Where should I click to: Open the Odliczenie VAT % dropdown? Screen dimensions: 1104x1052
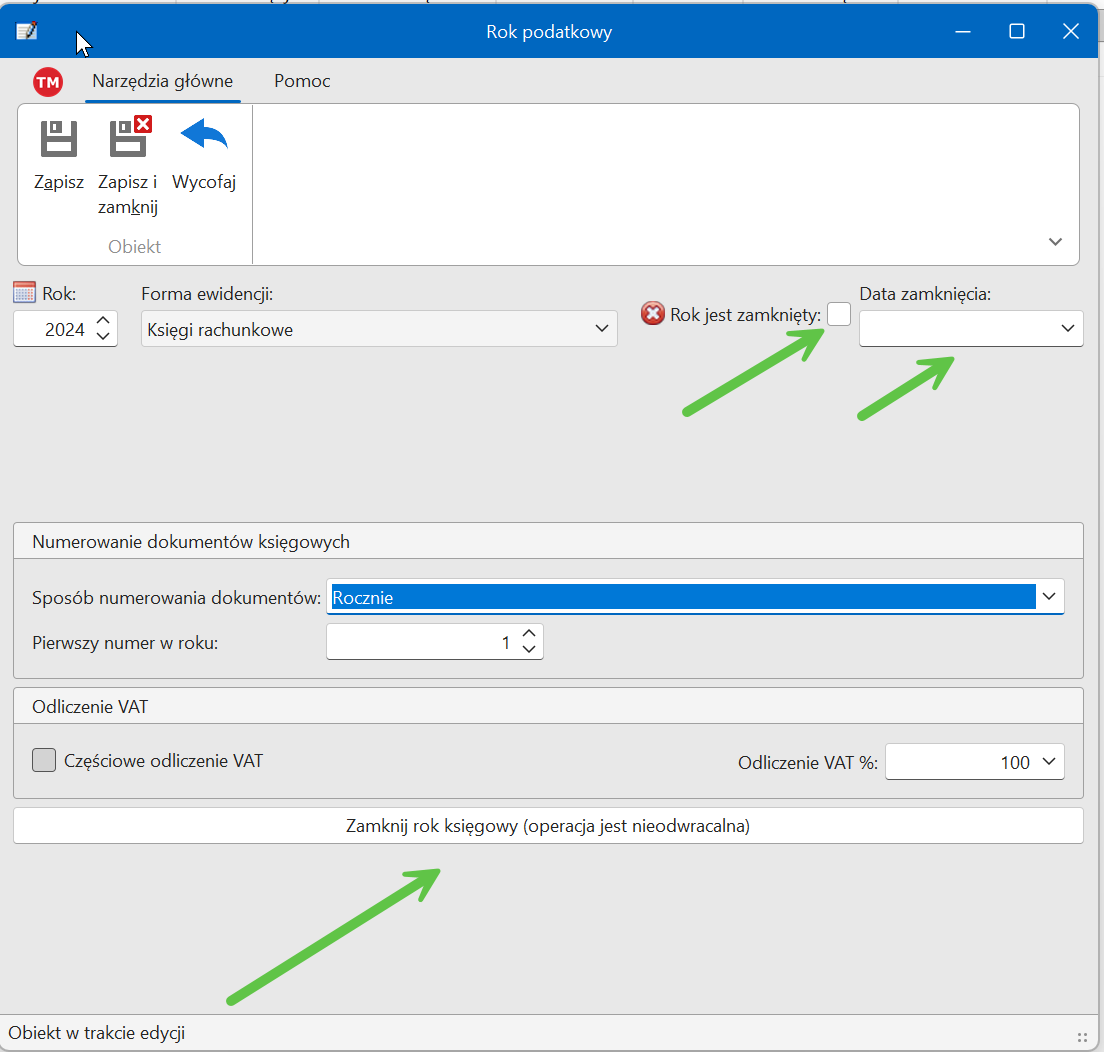pos(1049,762)
